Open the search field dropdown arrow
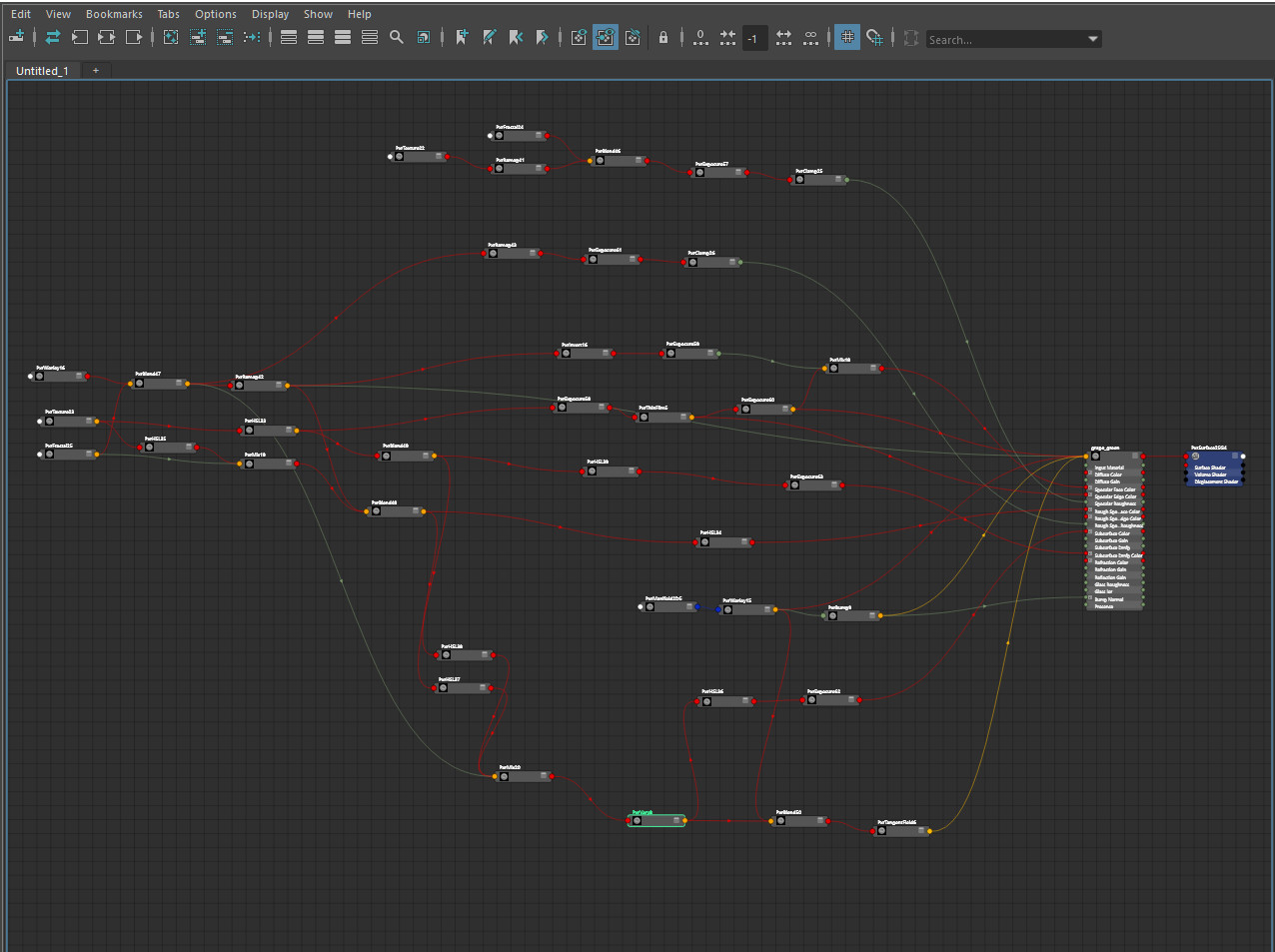The height and width of the screenshot is (952, 1275). (x=1093, y=39)
